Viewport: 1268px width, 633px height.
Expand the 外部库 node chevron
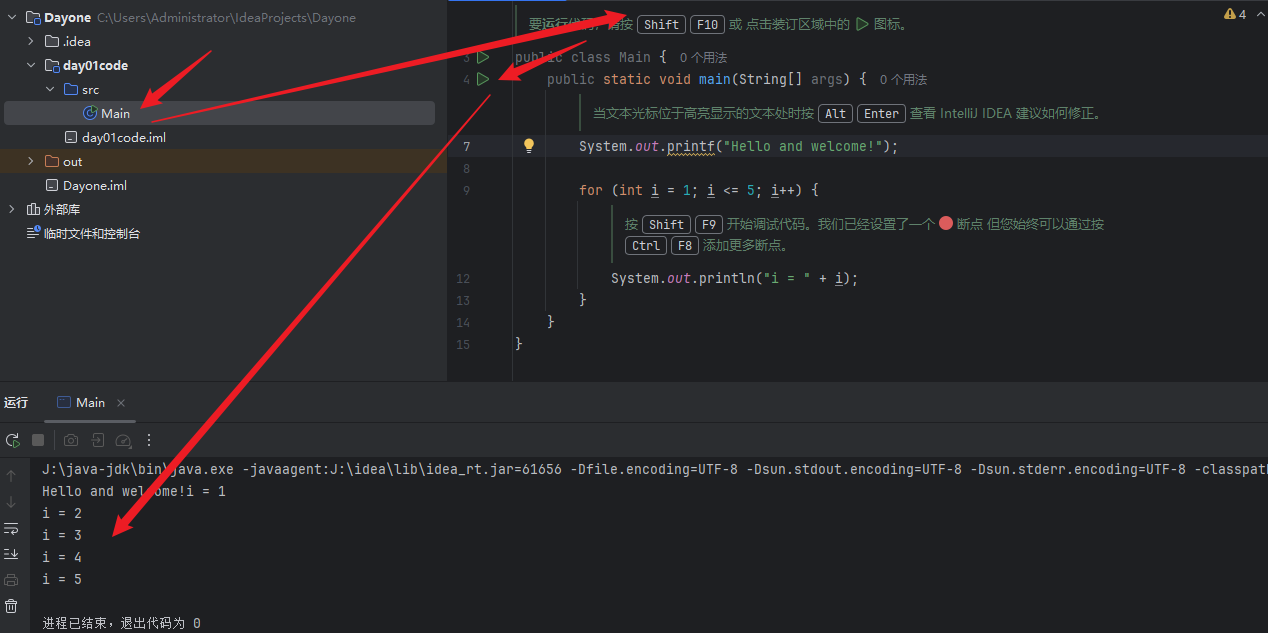pyautogui.click(x=12, y=209)
